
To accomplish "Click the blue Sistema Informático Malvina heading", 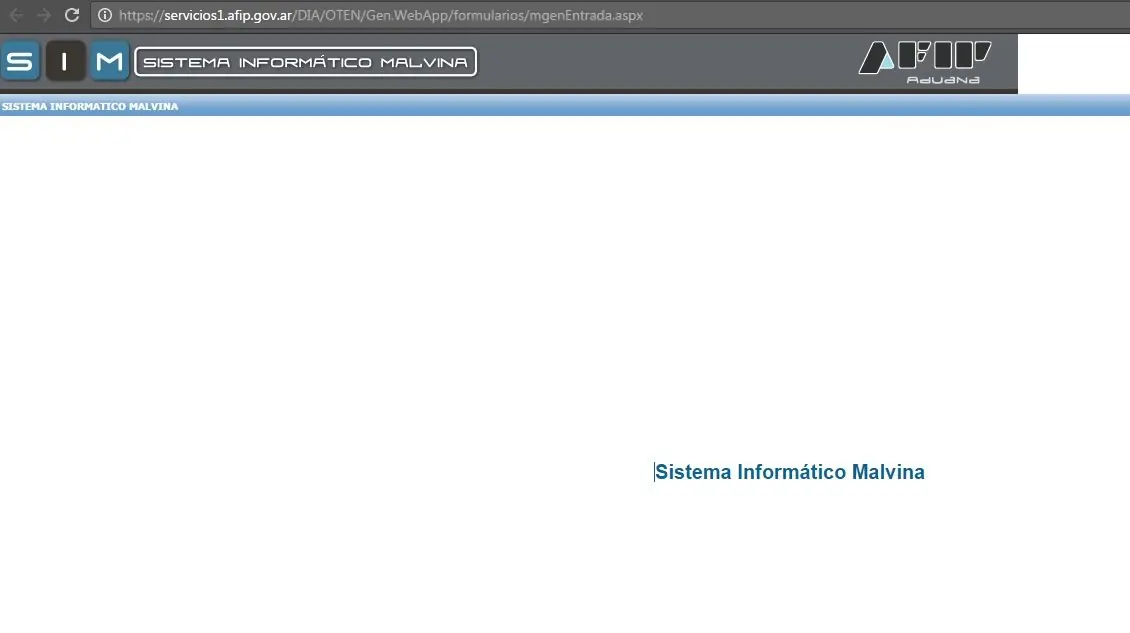I will pyautogui.click(x=790, y=472).
